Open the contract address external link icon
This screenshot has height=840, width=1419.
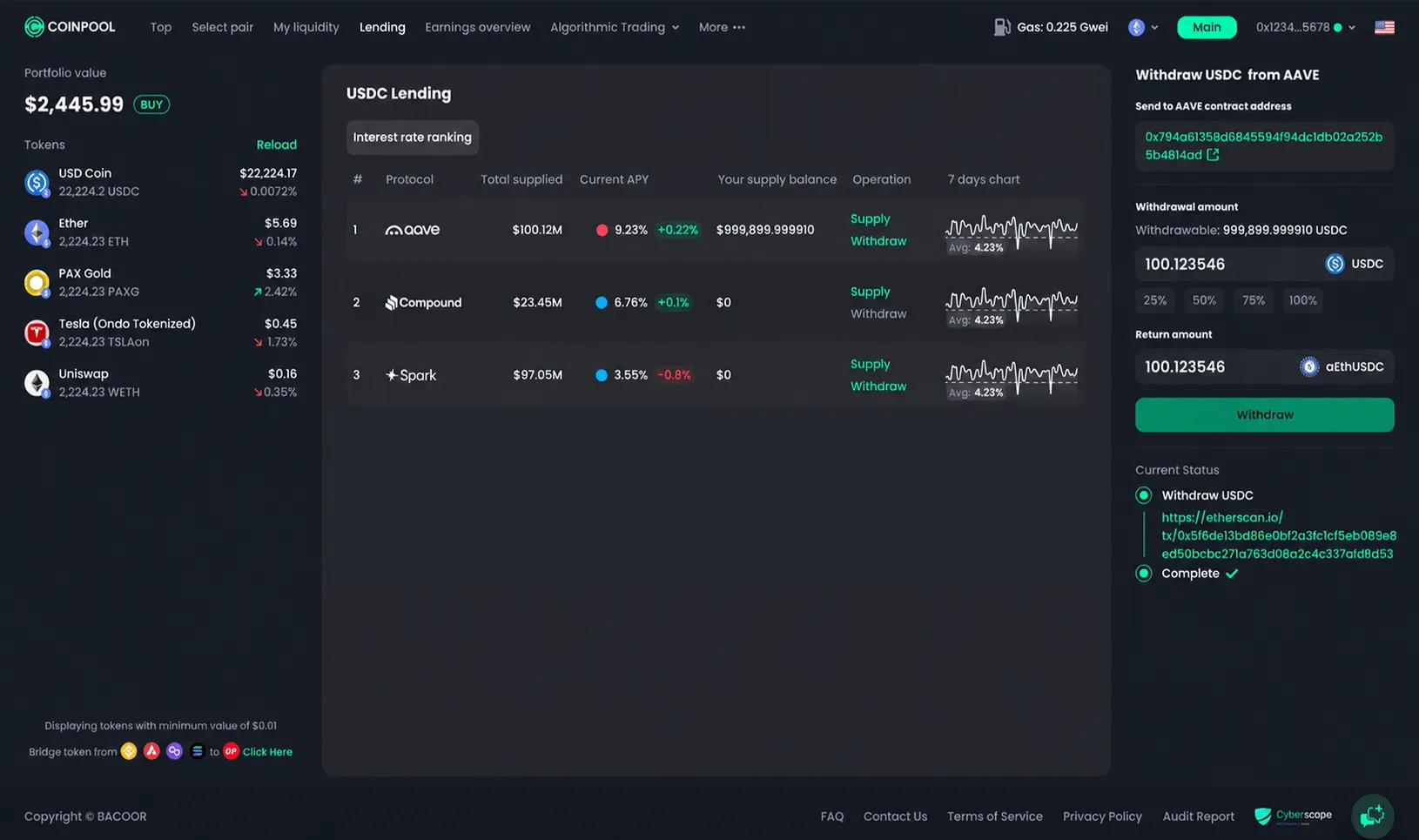(1213, 155)
